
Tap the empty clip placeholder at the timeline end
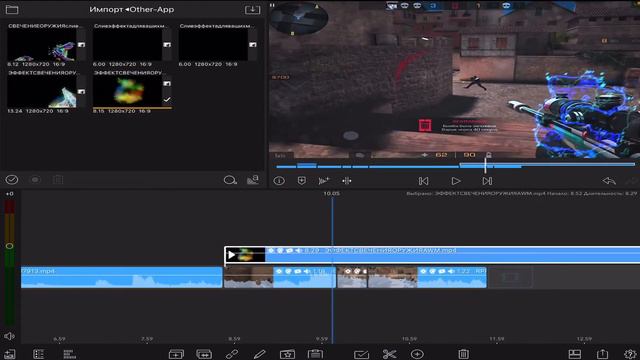point(510,277)
